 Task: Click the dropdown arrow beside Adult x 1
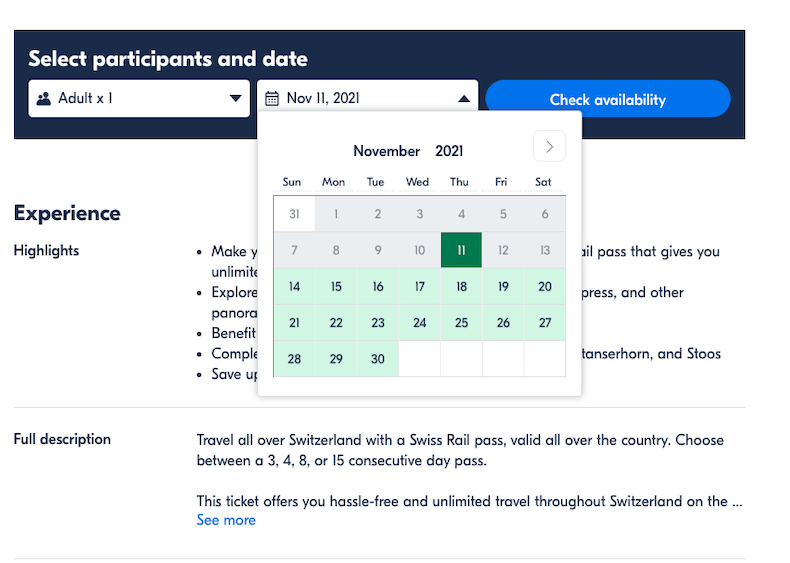point(236,99)
